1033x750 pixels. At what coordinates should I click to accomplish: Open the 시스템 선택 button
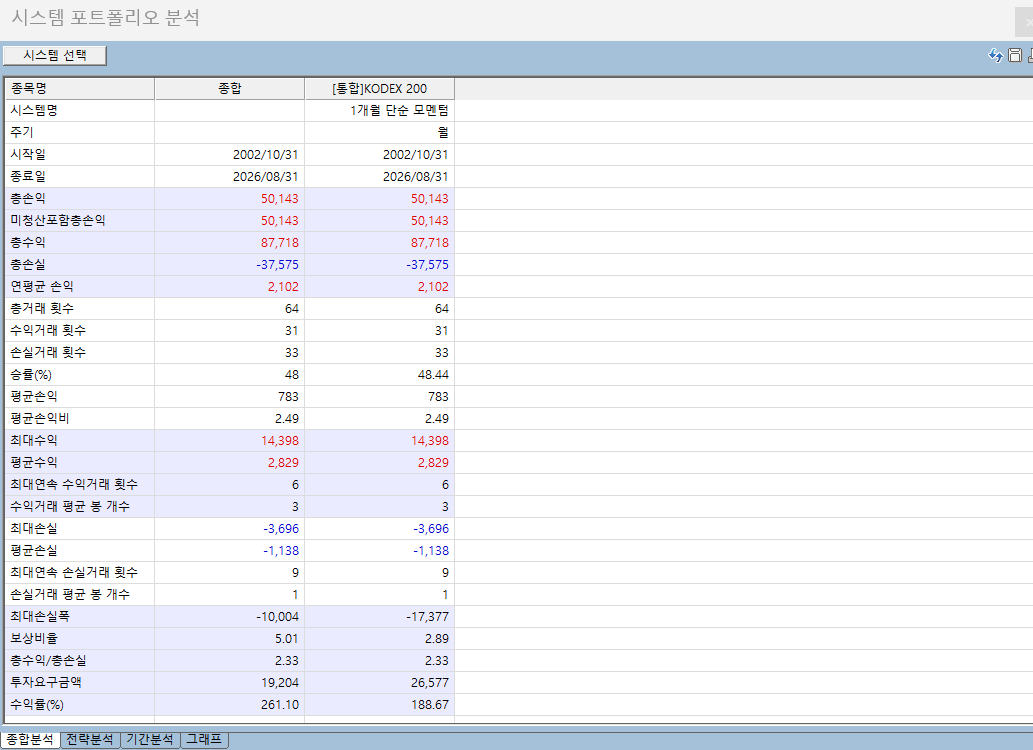point(55,55)
